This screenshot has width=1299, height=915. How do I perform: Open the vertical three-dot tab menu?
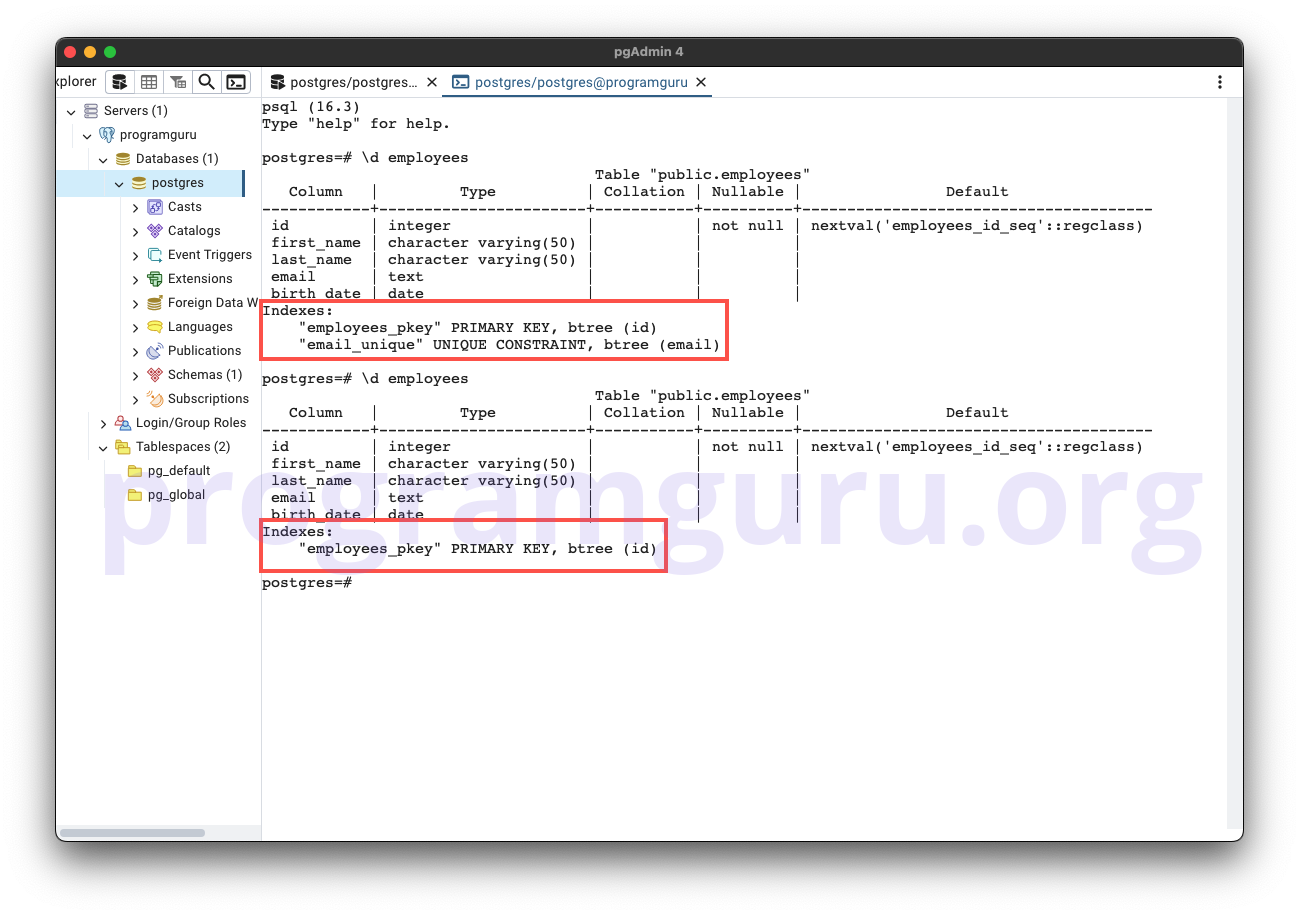(x=1220, y=82)
